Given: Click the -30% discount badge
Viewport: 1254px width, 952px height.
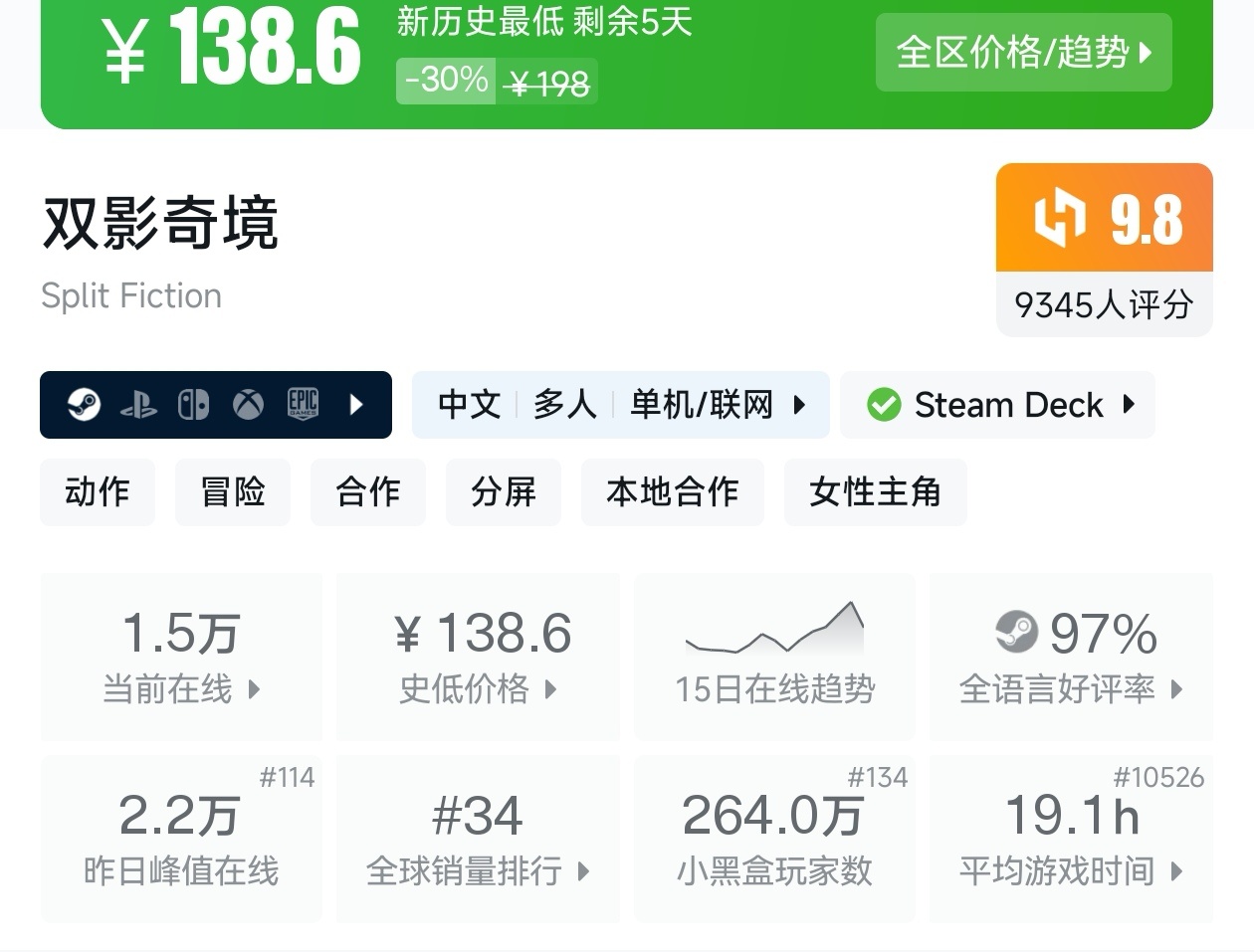Looking at the screenshot, I should pos(446,80).
